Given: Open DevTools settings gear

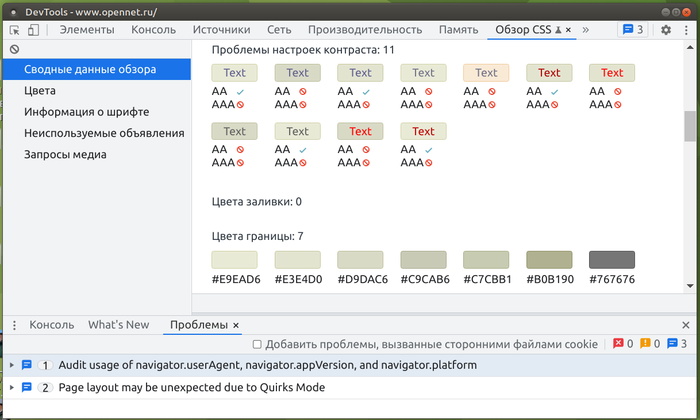Looking at the screenshot, I should click(666, 30).
